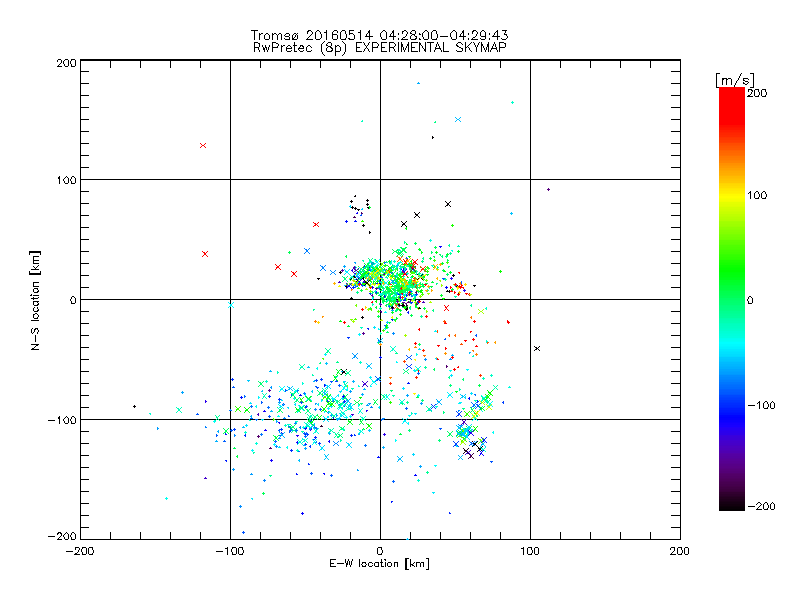Select the "E-W location [km]" axis label
Image resolution: width=800 pixels, height=600 pixels.
(379, 563)
